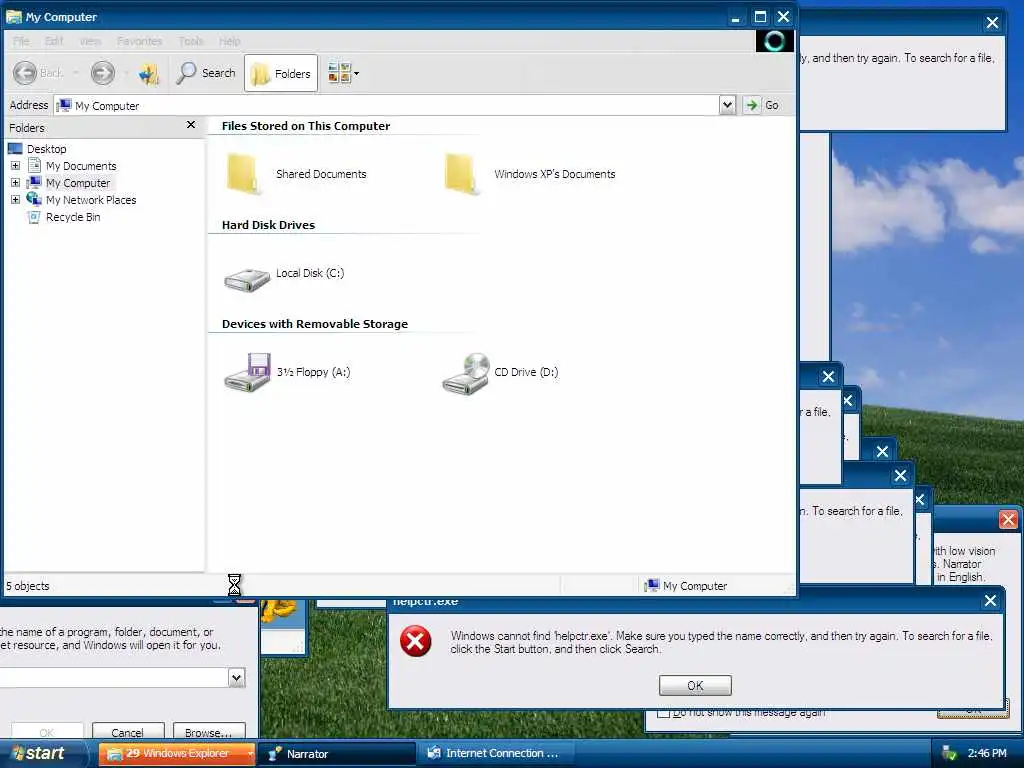Screen dimensions: 1024x768
Task: Open the Help menu
Action: pyautogui.click(x=229, y=41)
